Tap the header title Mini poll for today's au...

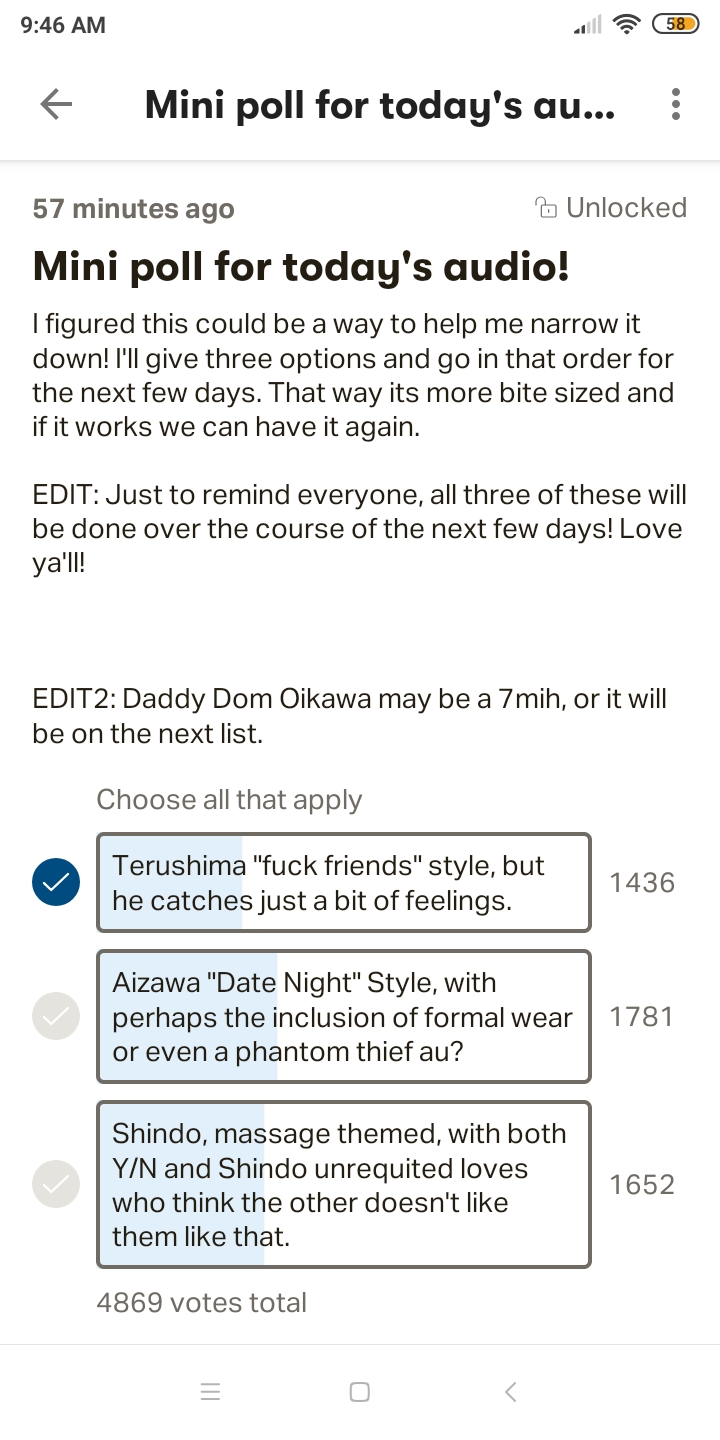coord(380,104)
